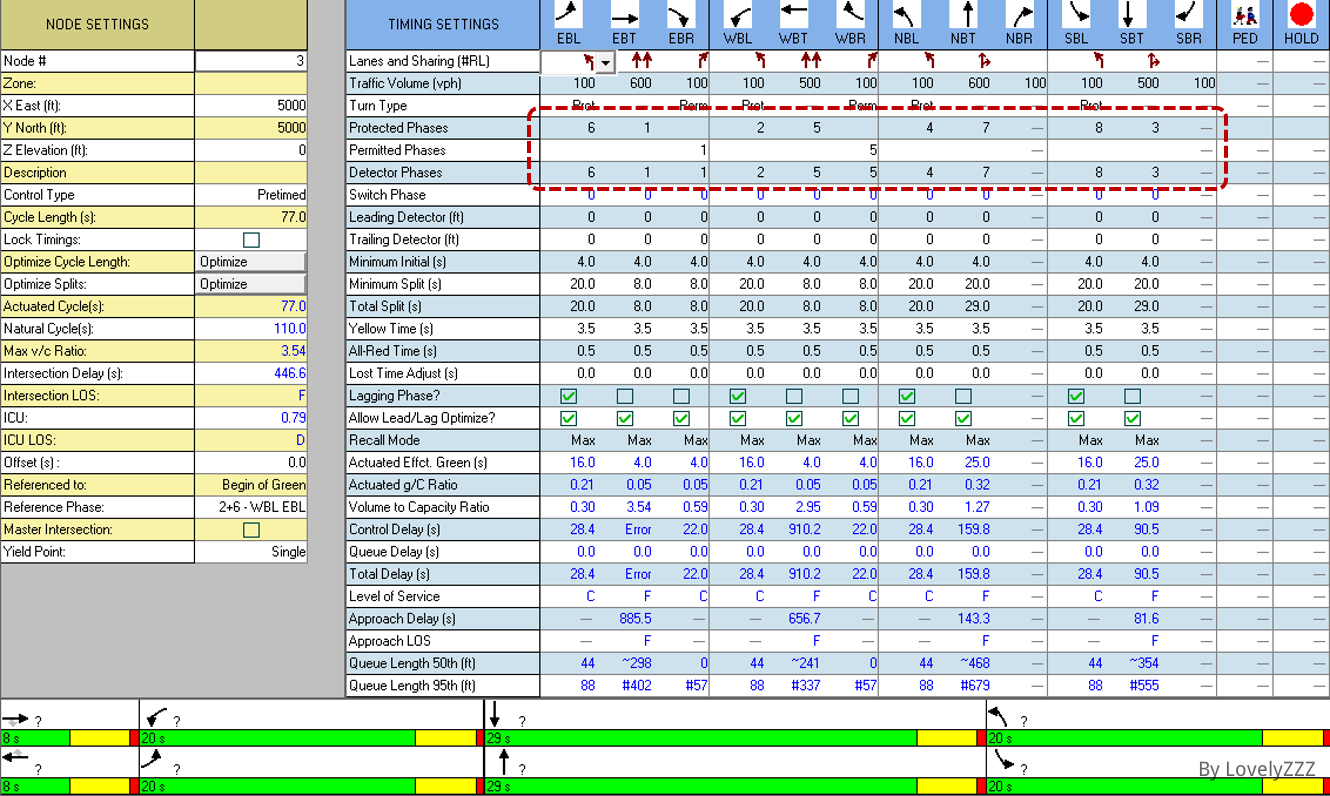The width and height of the screenshot is (1330, 796).
Task: Click the WBL lane arrow icon
Action: pos(760,61)
